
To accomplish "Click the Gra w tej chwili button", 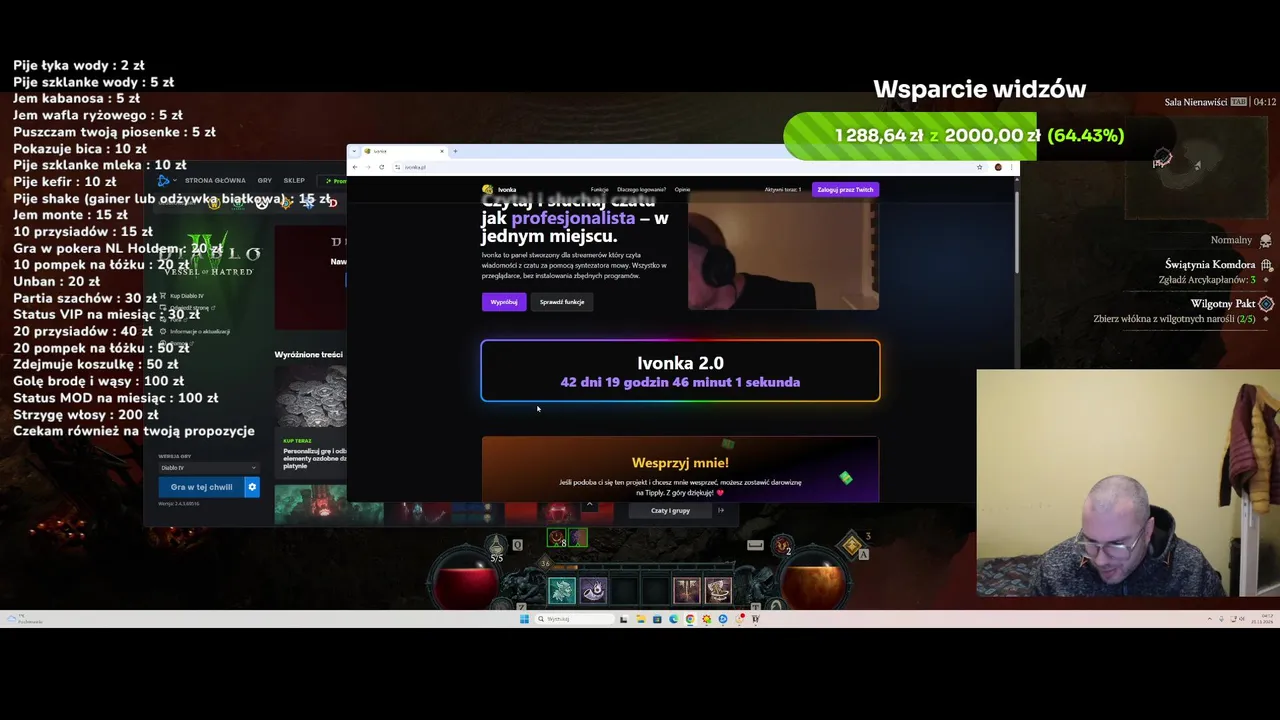I will (x=201, y=487).
